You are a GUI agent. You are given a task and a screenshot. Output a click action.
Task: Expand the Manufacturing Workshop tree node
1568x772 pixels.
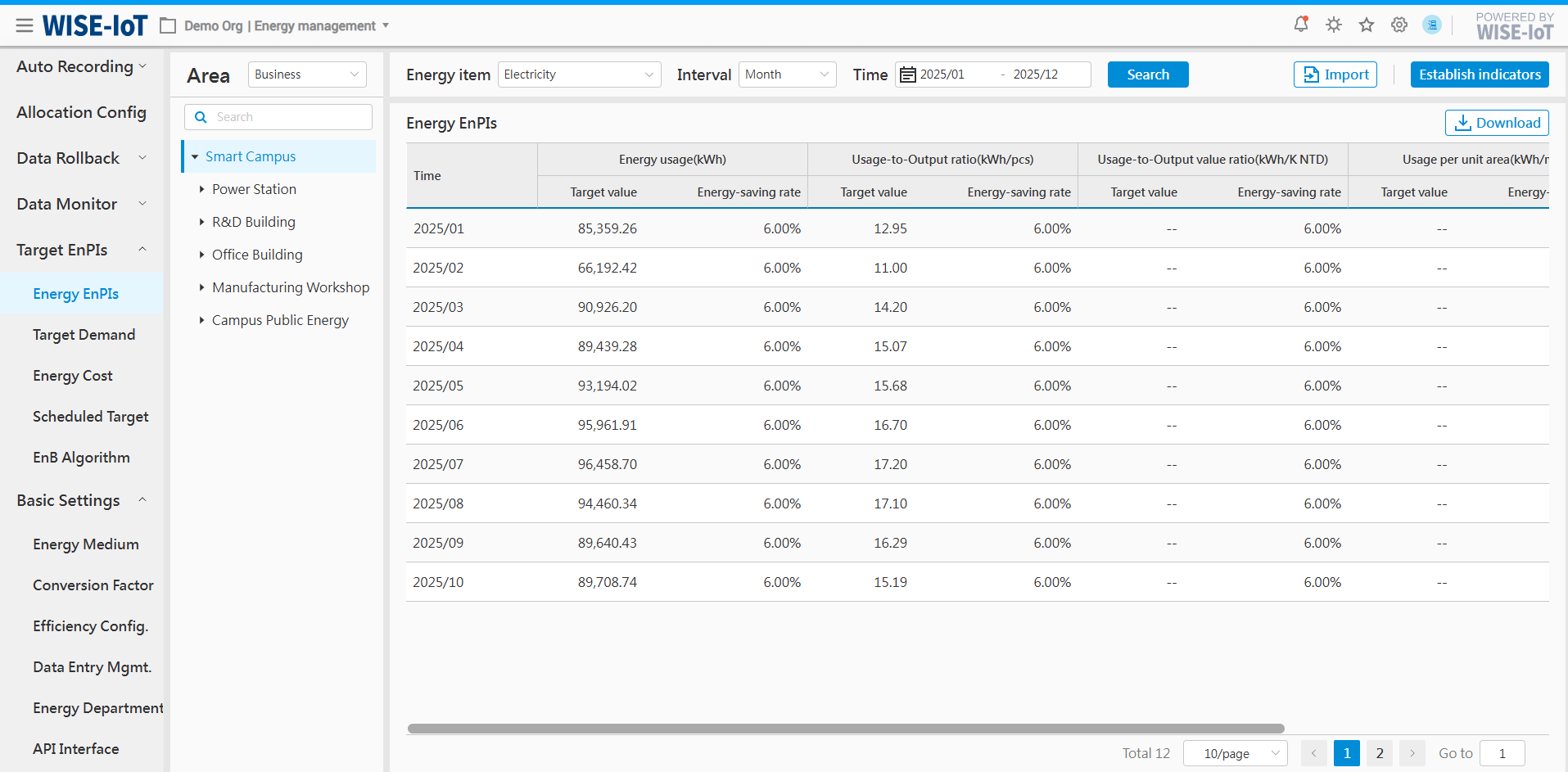tap(201, 287)
